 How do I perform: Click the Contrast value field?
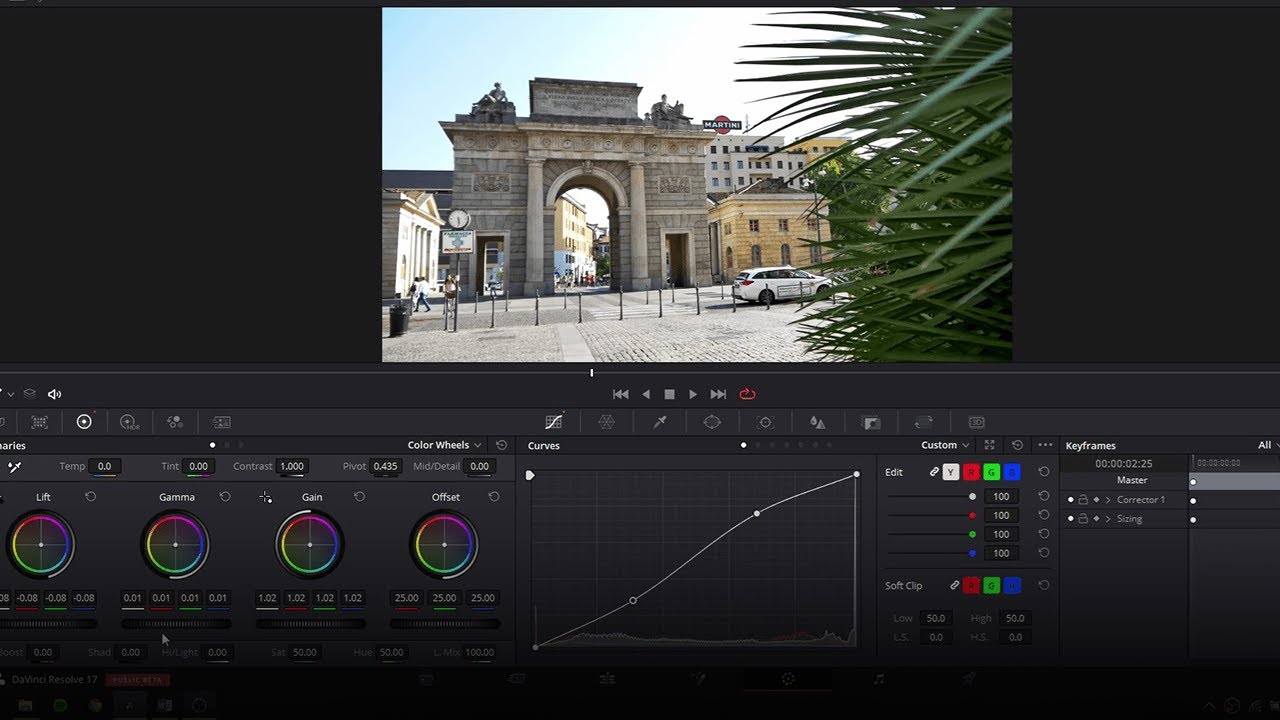[292, 466]
